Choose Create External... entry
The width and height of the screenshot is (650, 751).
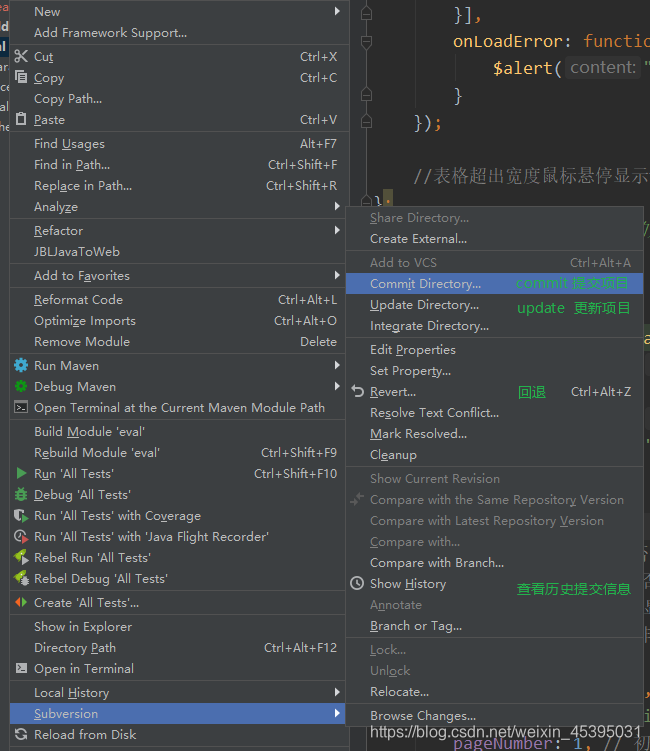494,239
